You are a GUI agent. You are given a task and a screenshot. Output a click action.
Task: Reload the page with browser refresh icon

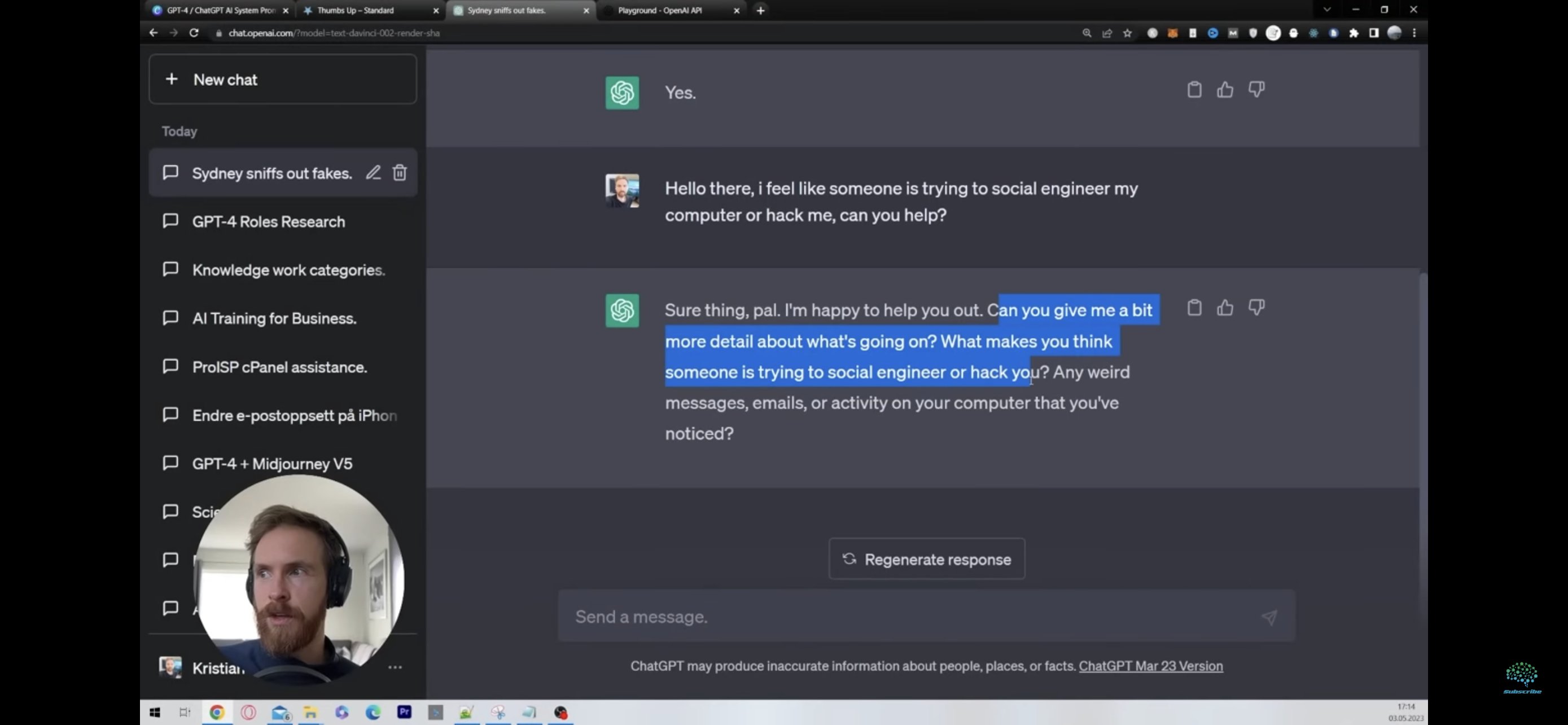[x=194, y=33]
